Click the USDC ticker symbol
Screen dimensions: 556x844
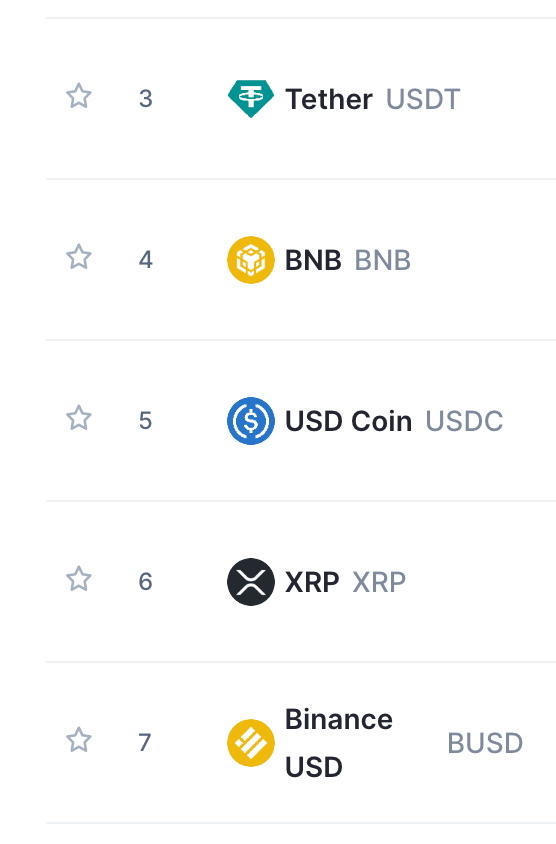464,421
